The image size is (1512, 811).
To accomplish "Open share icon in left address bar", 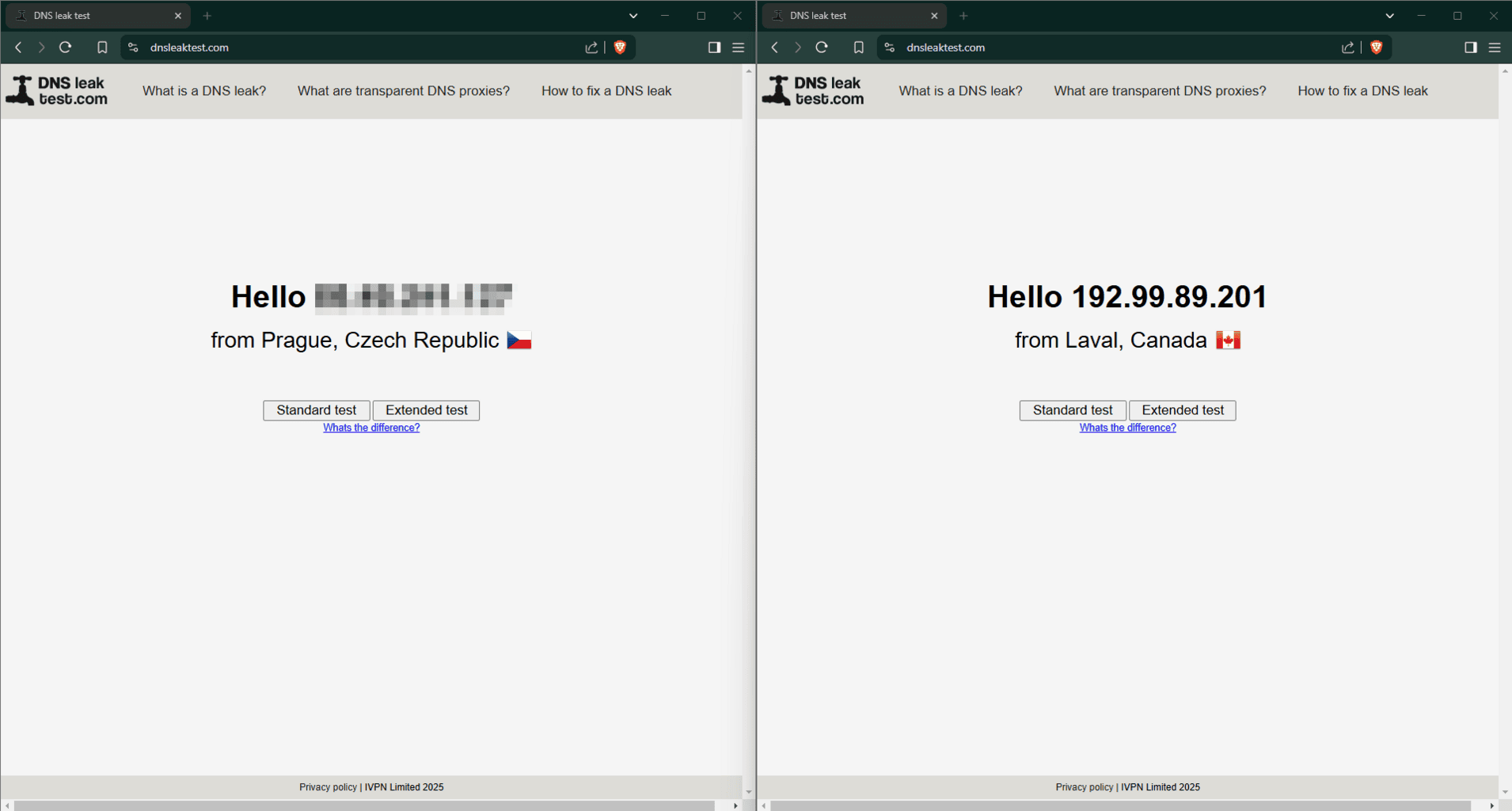I will 591,48.
